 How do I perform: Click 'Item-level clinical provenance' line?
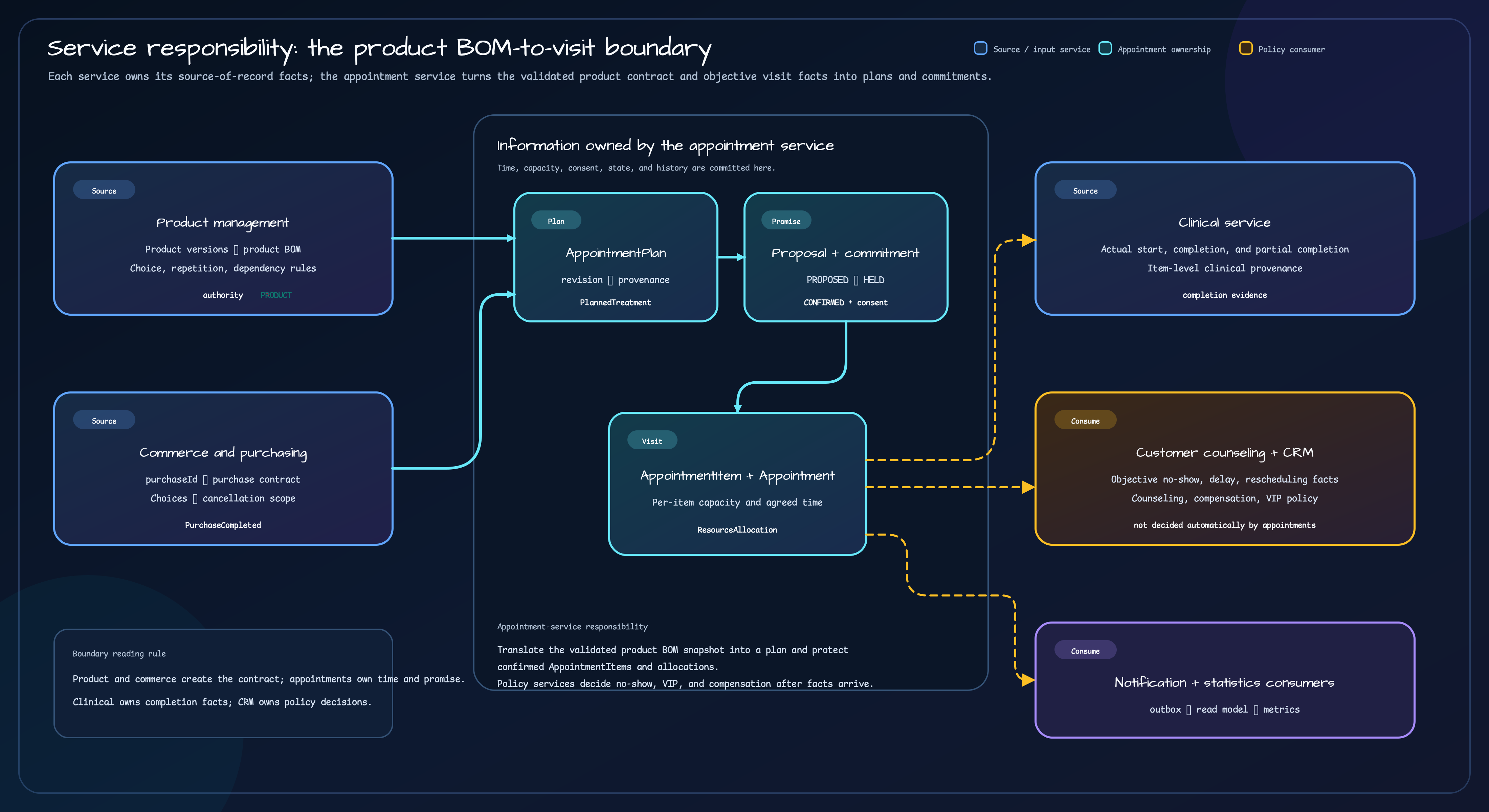(x=1224, y=268)
